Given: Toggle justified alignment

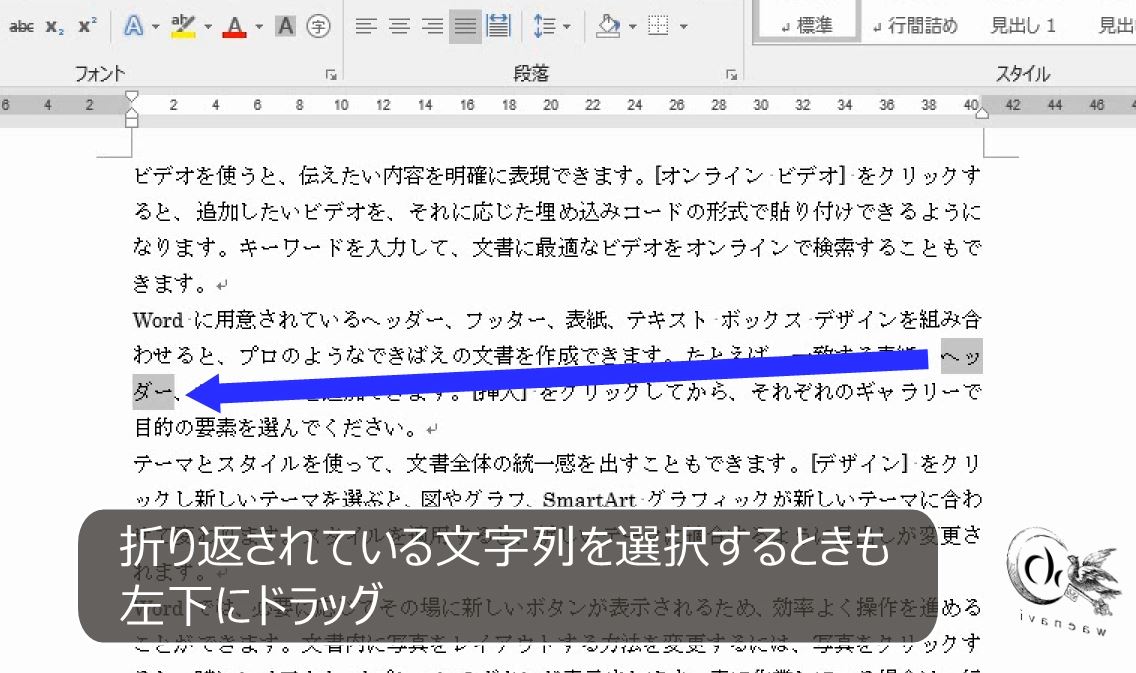Looking at the screenshot, I should point(465,27).
